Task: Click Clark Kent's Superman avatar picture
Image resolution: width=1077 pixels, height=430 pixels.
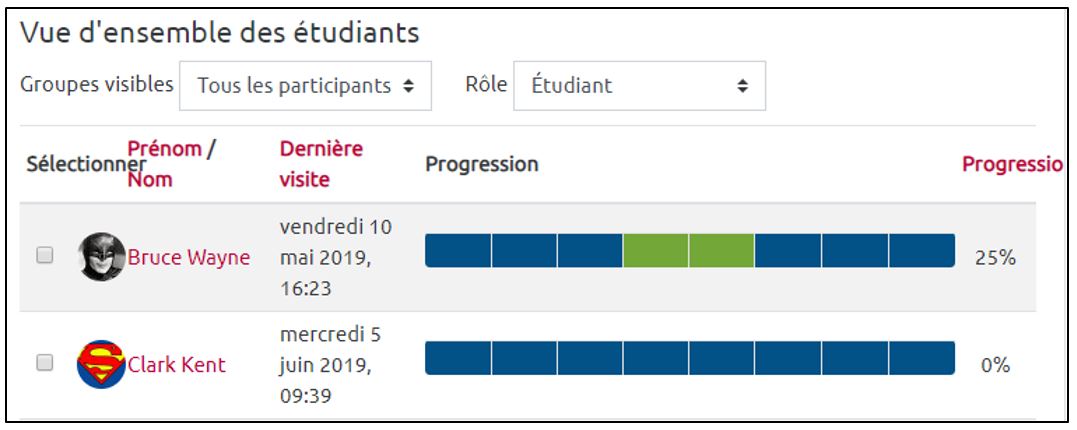Action: tap(101, 364)
